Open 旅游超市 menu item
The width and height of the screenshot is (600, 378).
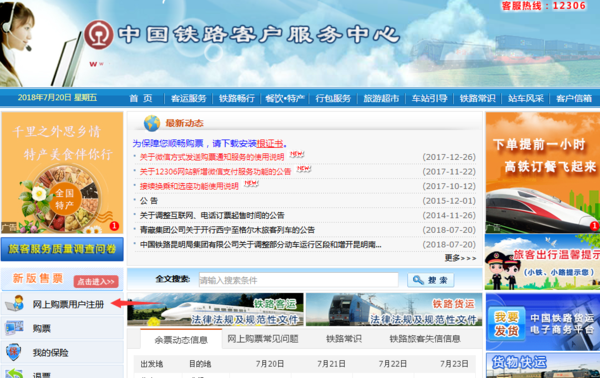tap(381, 98)
